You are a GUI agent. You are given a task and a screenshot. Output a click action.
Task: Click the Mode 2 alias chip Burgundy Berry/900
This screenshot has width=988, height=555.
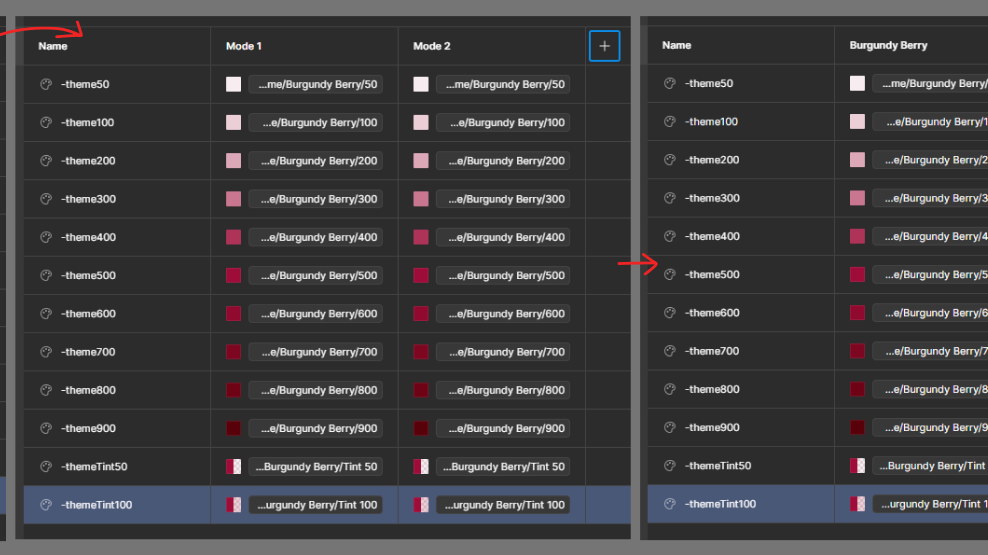pos(503,428)
